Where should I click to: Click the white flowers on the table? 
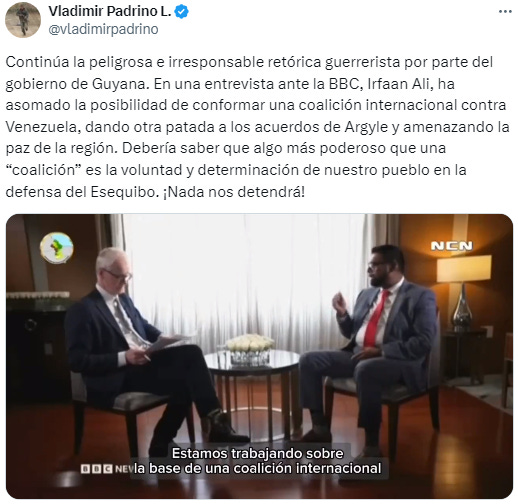(250, 343)
